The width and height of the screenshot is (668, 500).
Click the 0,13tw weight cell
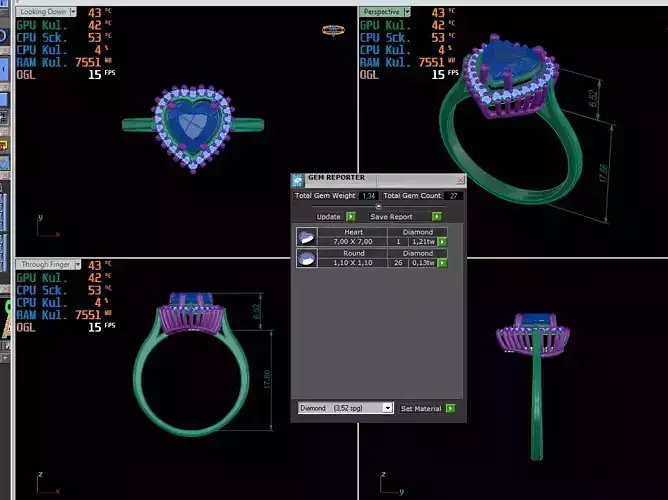423,263
